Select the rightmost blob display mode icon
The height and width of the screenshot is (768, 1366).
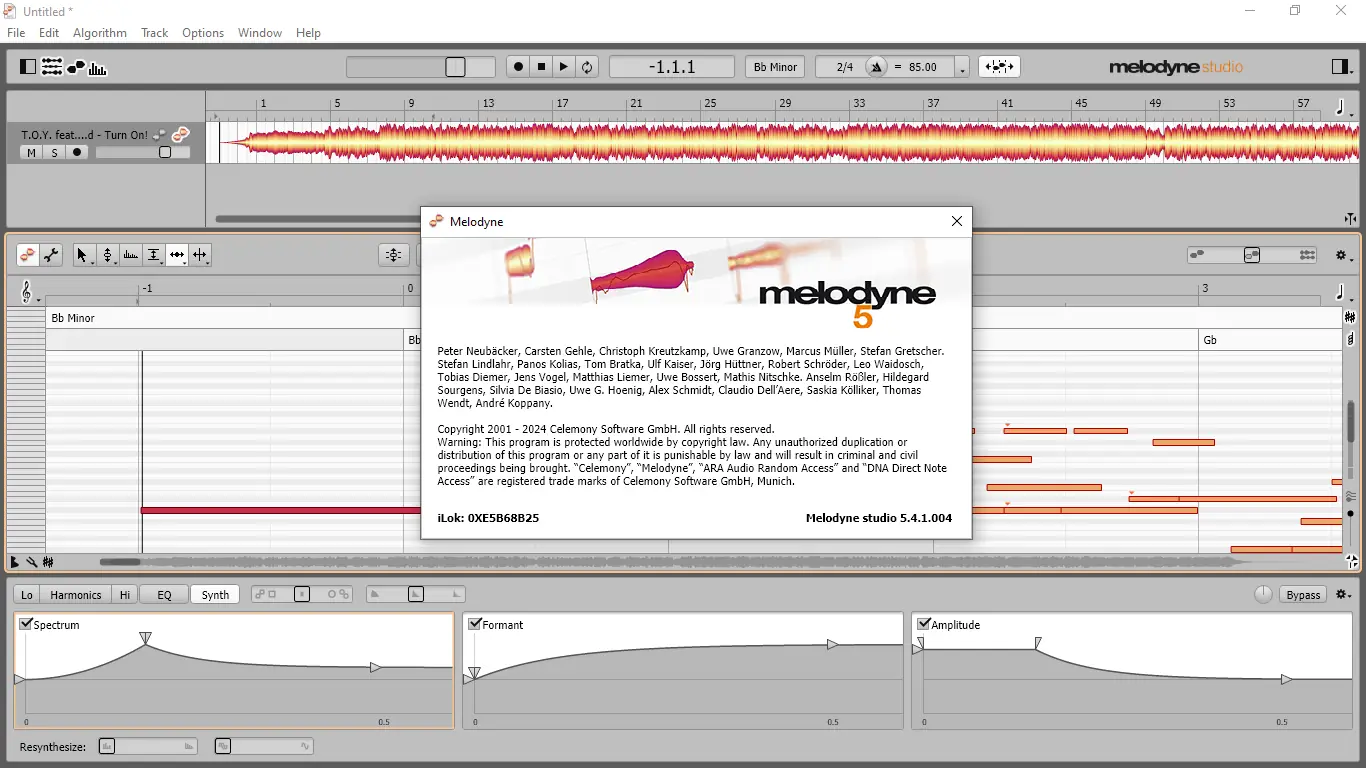click(1307, 255)
